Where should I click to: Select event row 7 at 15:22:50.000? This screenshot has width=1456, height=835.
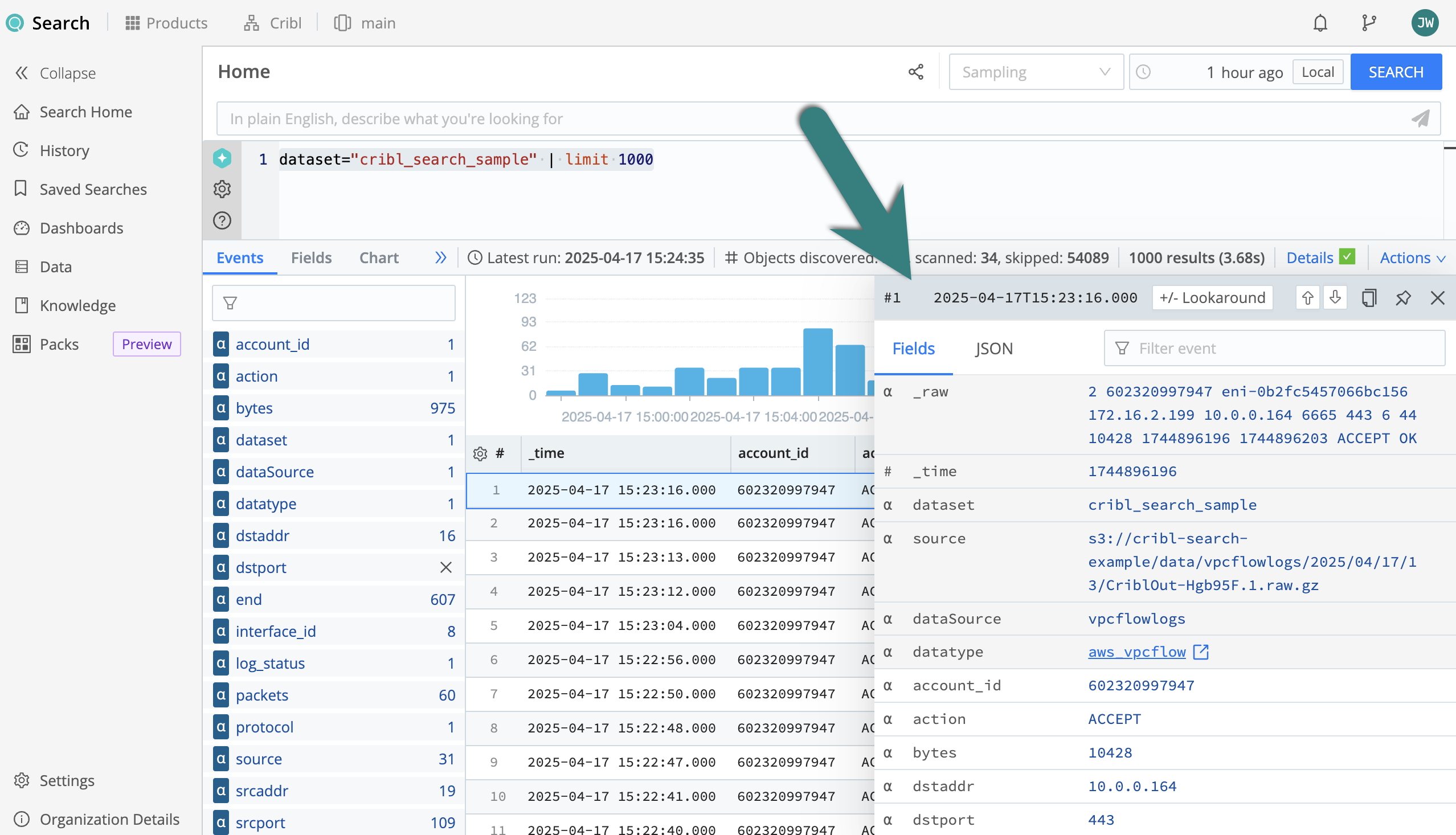coord(670,694)
